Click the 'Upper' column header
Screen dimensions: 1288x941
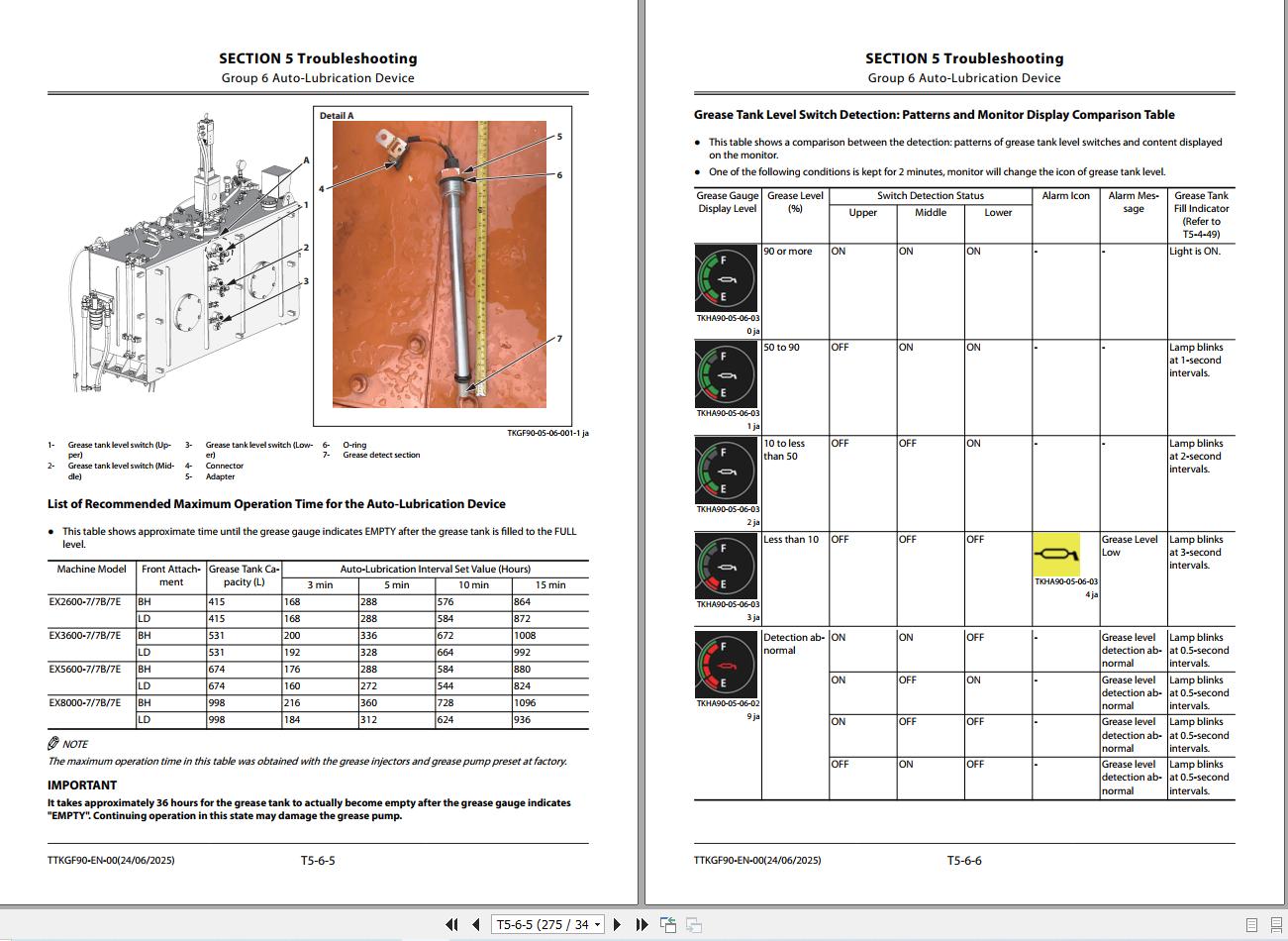pos(863,213)
